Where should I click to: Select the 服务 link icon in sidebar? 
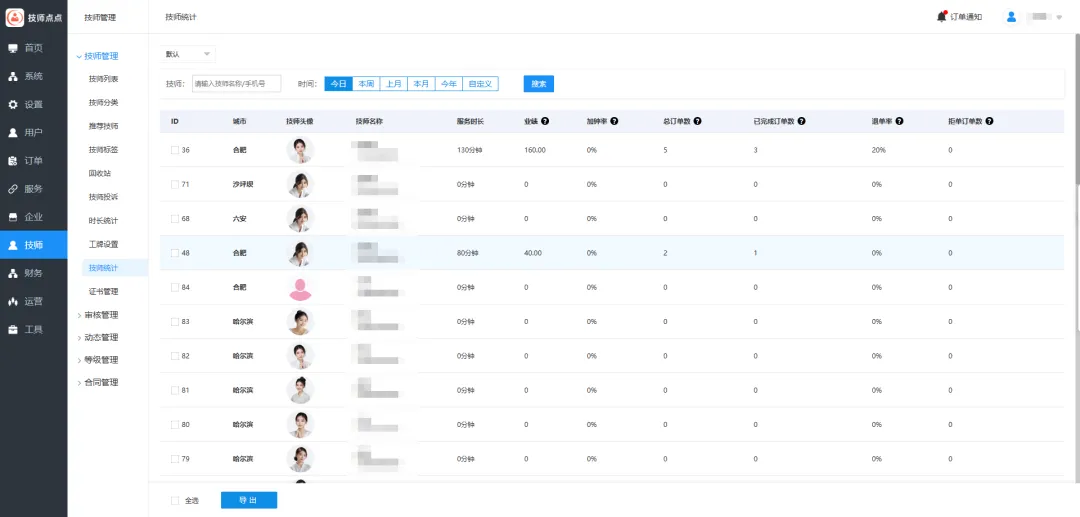[x=13, y=189]
